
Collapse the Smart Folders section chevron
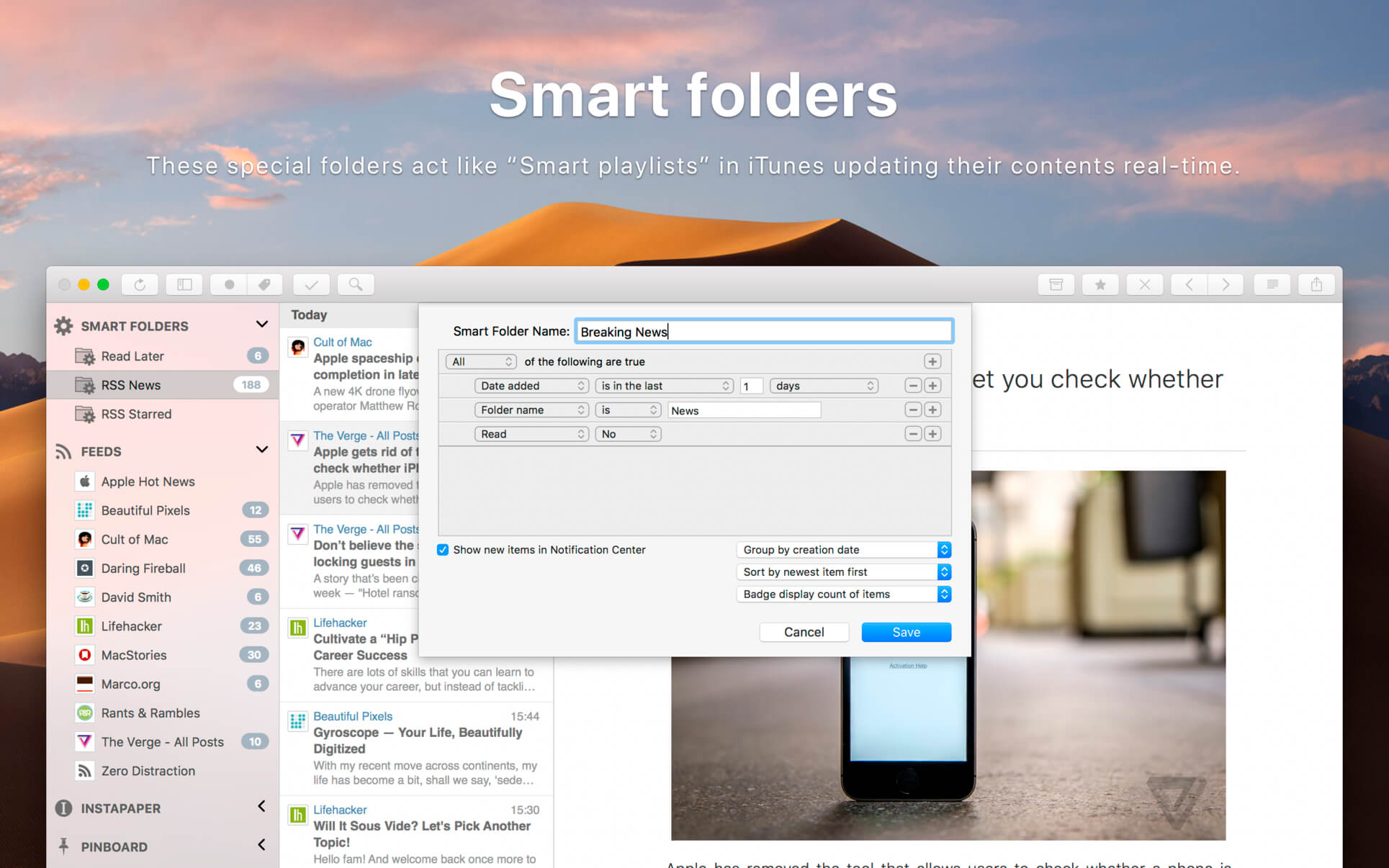pyautogui.click(x=261, y=325)
